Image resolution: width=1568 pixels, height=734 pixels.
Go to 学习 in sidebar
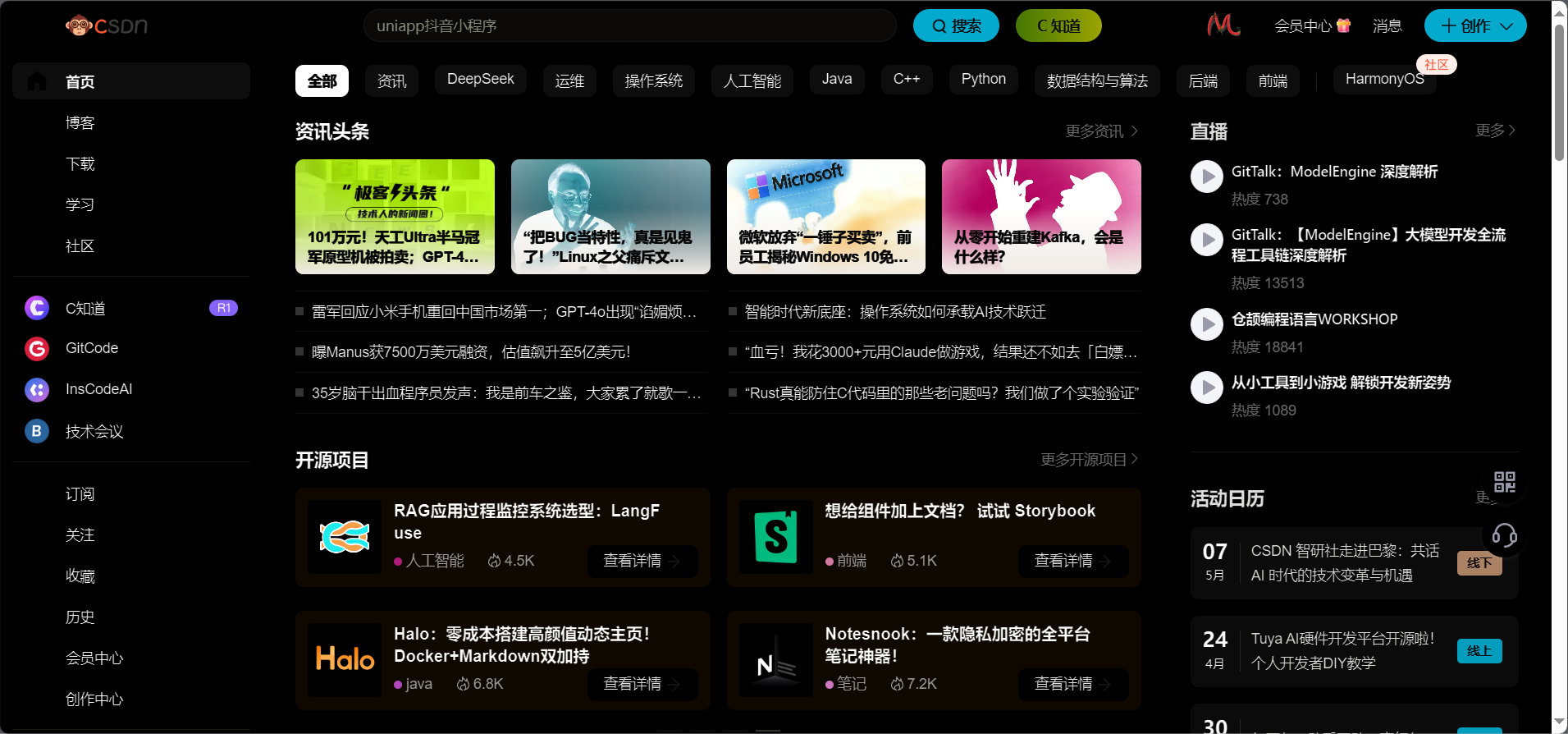pos(80,205)
